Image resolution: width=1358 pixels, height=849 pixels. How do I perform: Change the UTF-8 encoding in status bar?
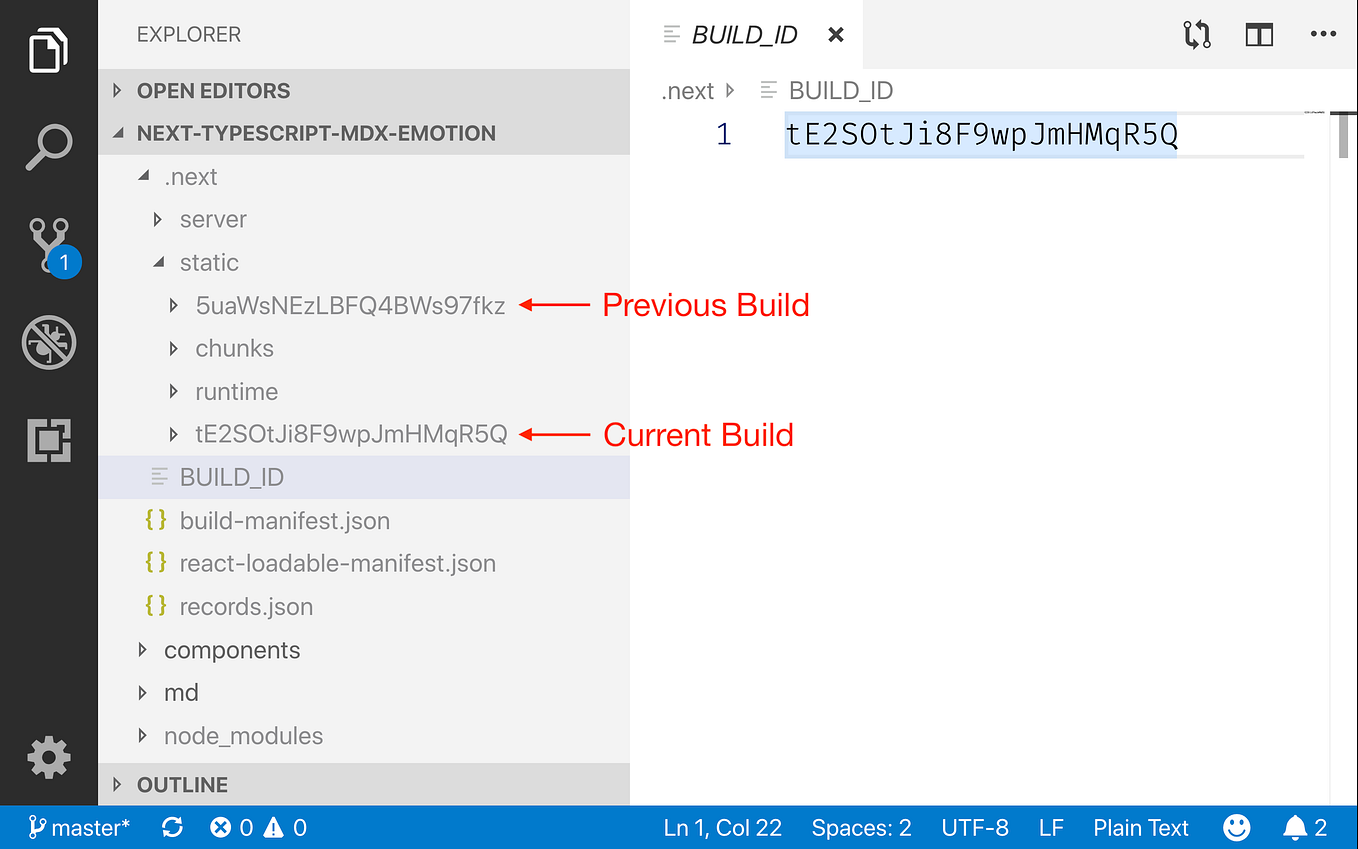tap(975, 827)
